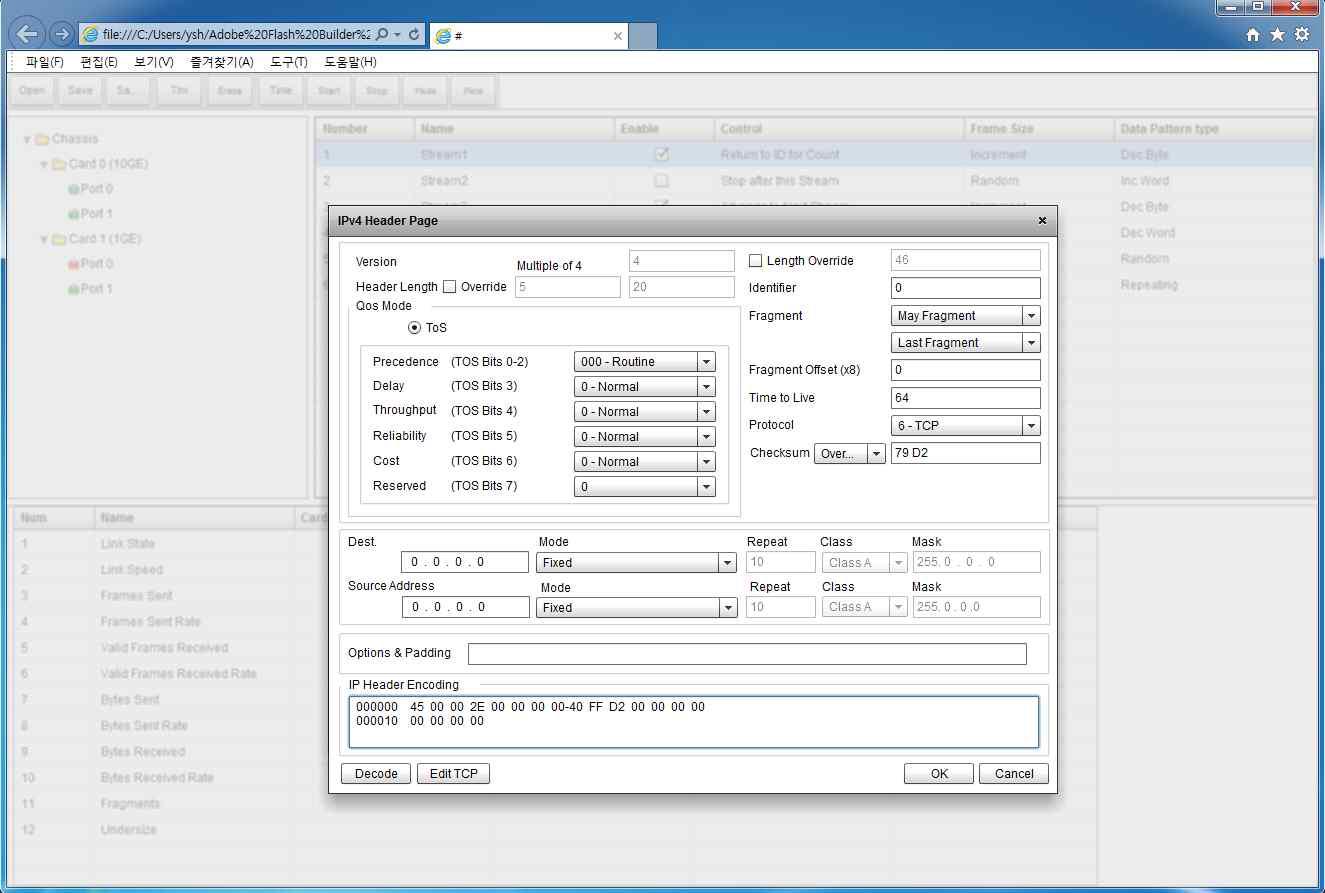Open the Delay (TOS Bits 3) dropdown
This screenshot has width=1325, height=893.
click(x=645, y=387)
